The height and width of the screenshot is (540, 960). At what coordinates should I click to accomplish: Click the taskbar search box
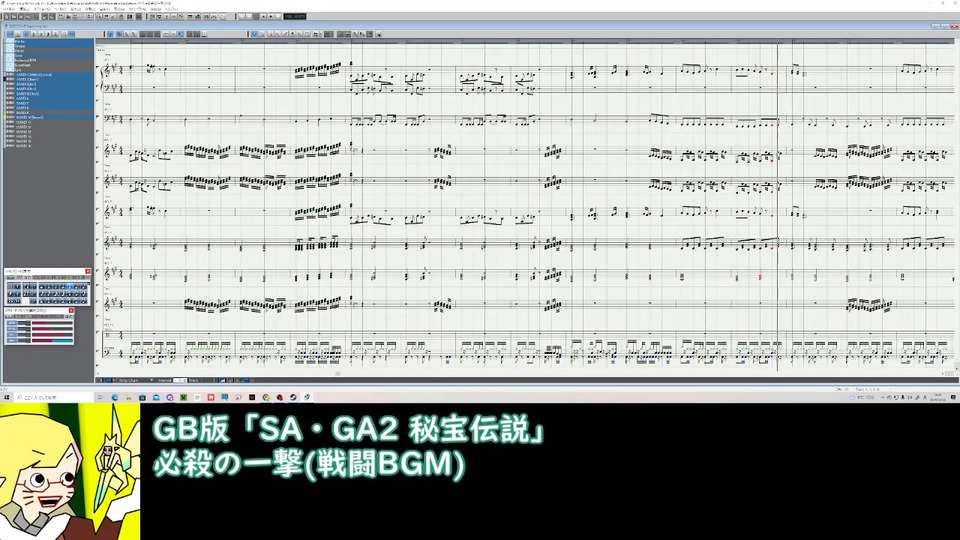[x=54, y=397]
